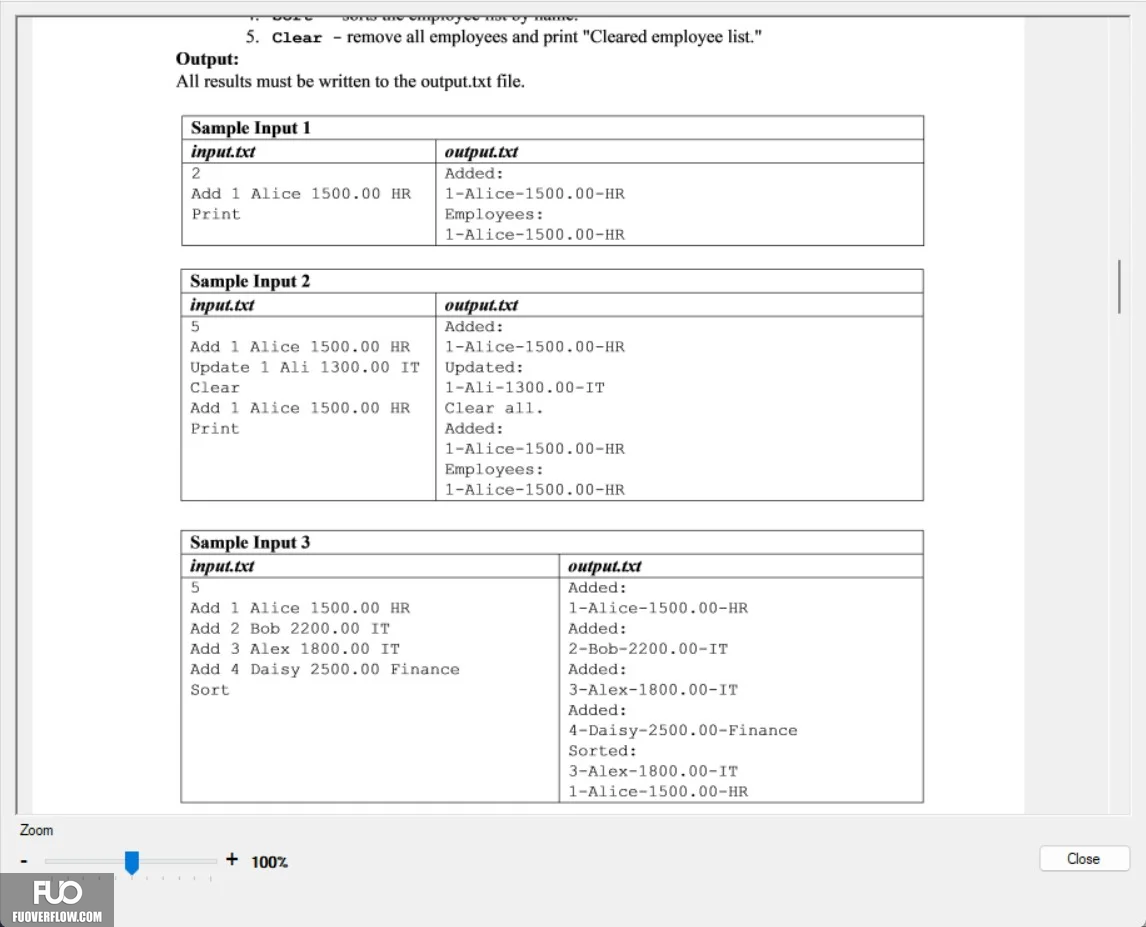Click input.txt header in Sample Input 3 table
Screen dimensions: 1146x927
tap(222, 566)
